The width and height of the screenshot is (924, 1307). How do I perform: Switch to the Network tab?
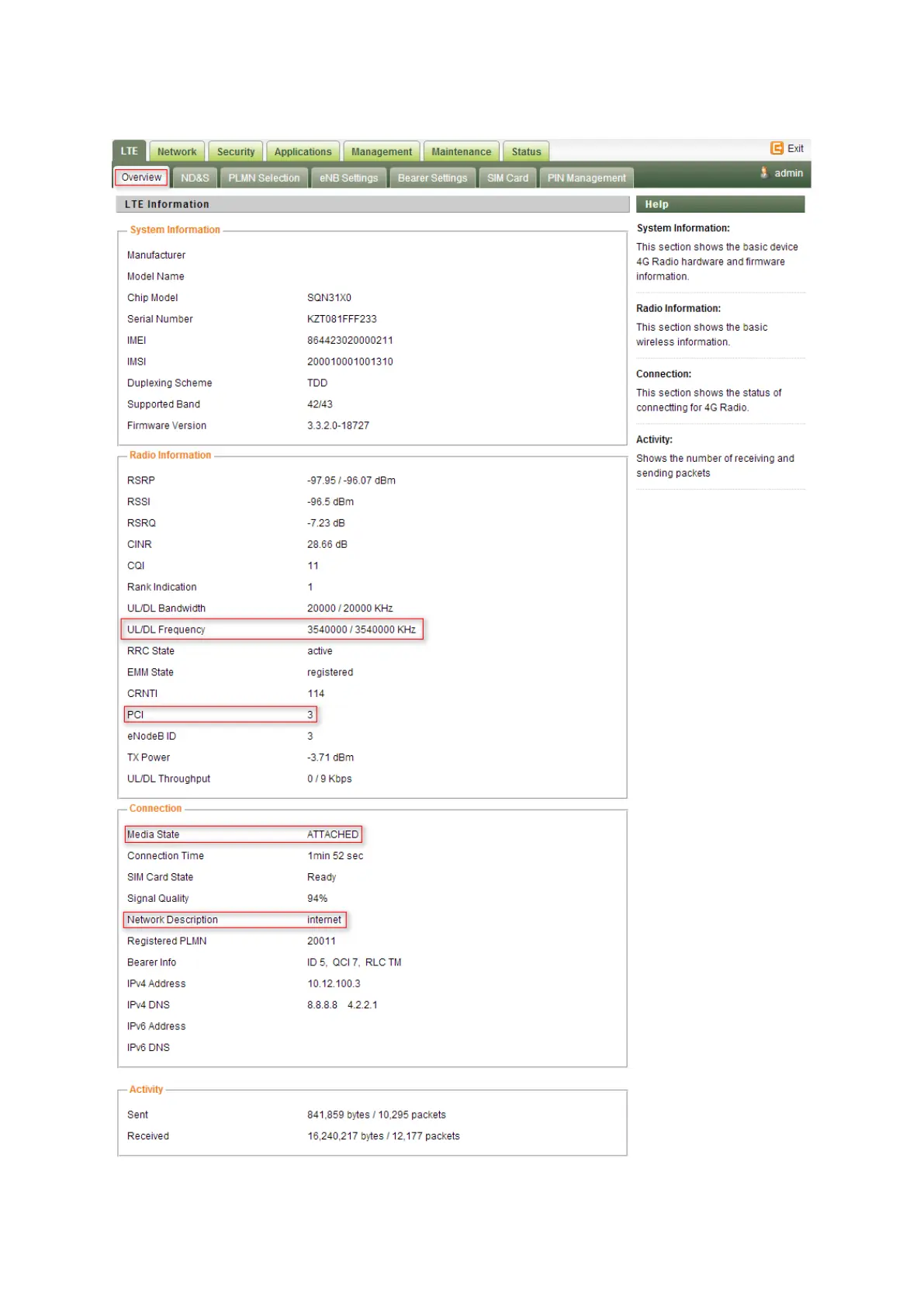177,152
